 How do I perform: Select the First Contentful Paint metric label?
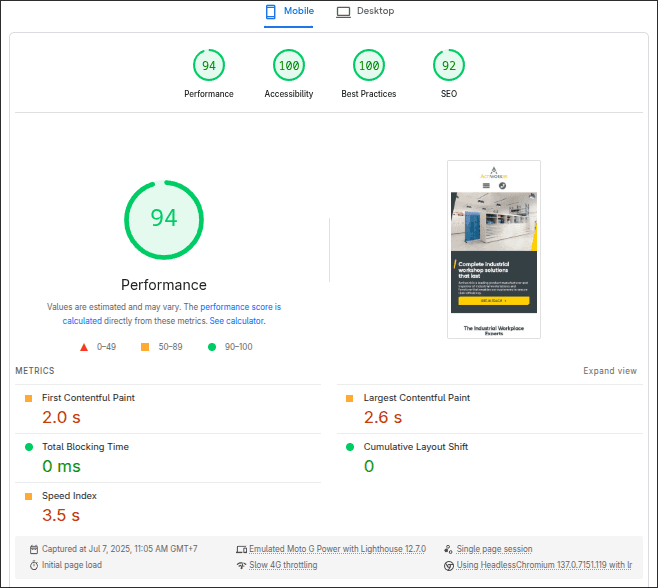[x=88, y=398]
